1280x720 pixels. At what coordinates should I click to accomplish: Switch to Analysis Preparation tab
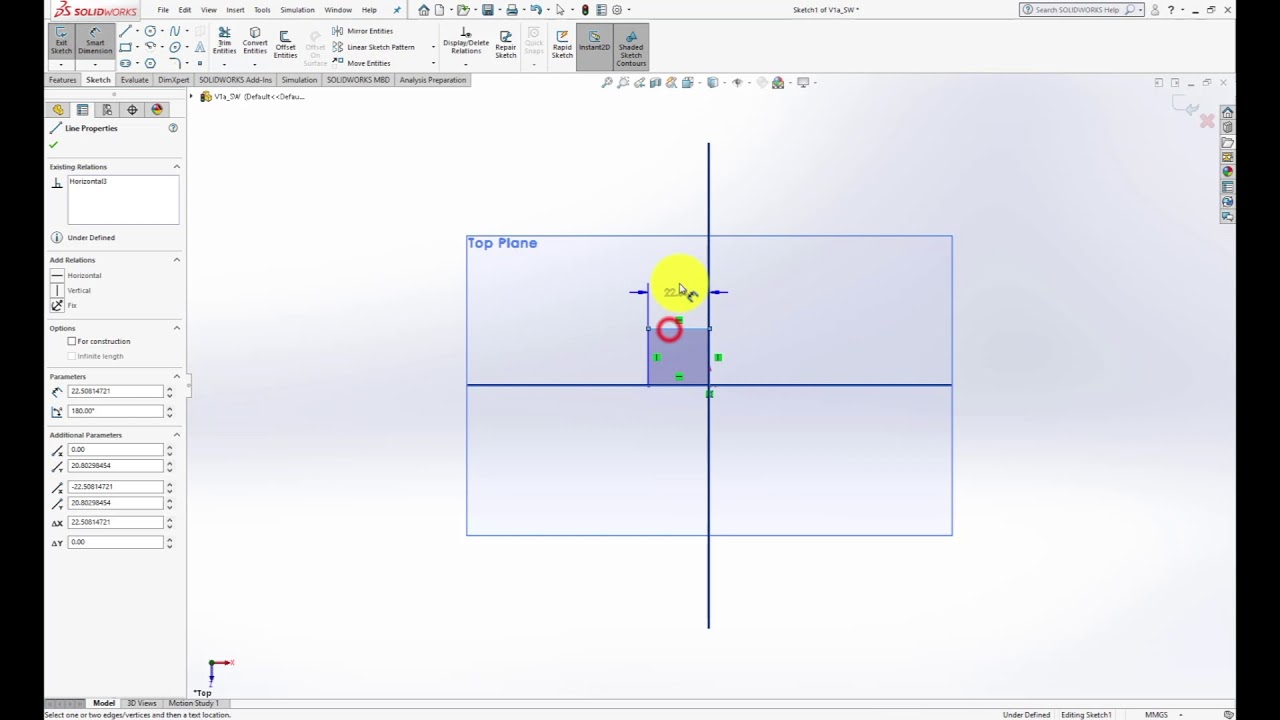[433, 80]
